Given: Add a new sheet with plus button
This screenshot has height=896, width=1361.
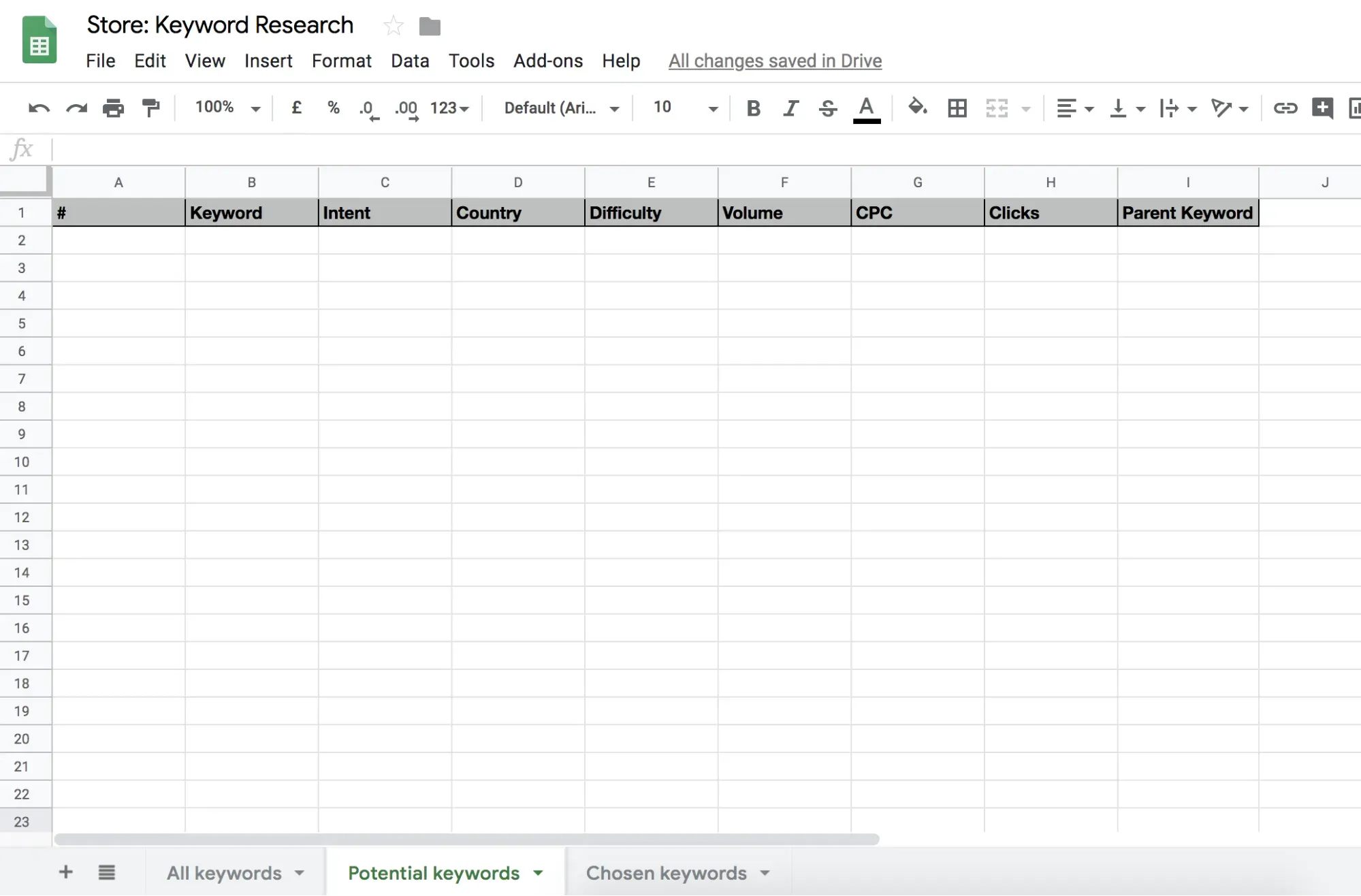Looking at the screenshot, I should 66,872.
